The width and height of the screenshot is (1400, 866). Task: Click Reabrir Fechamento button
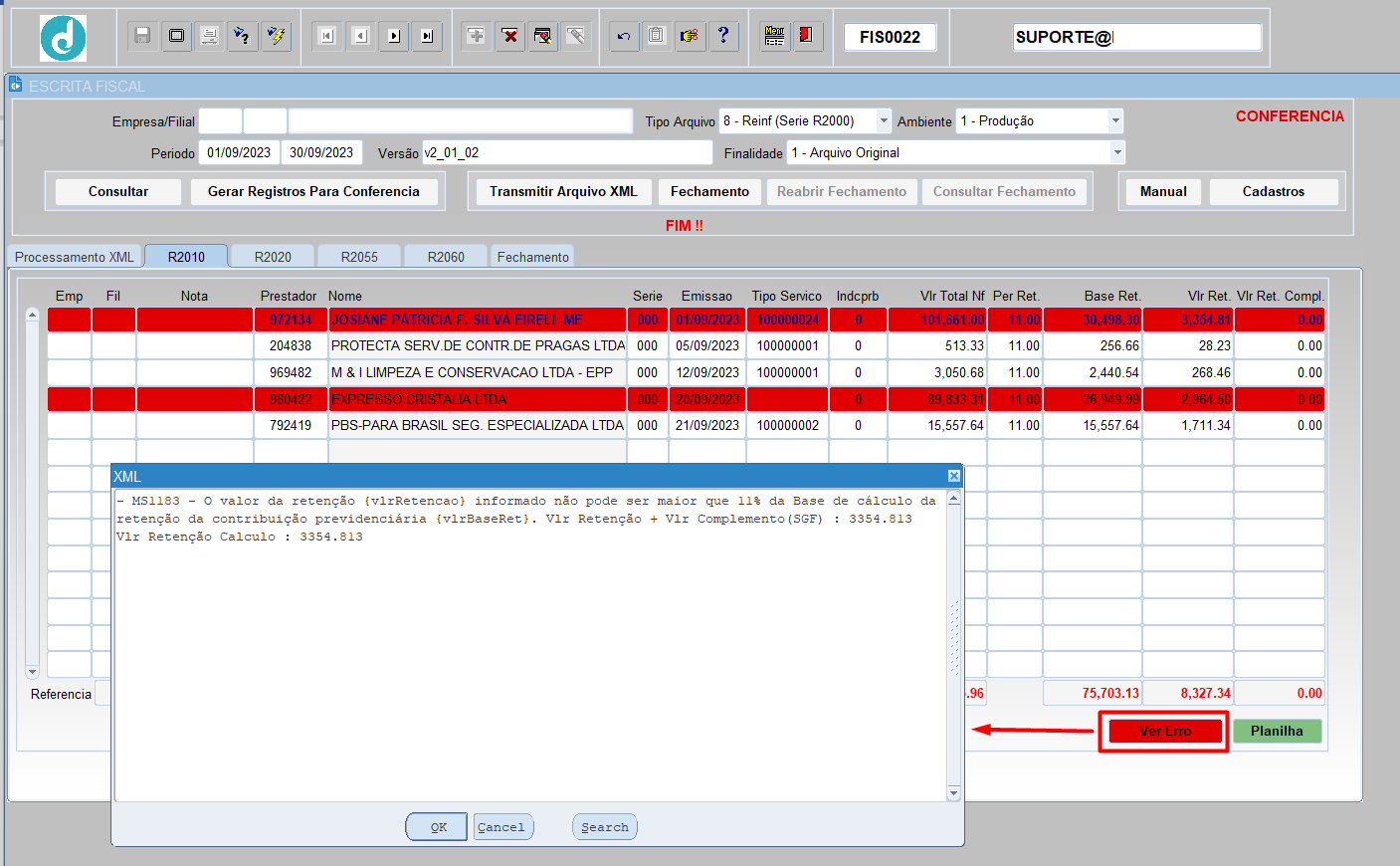842,191
